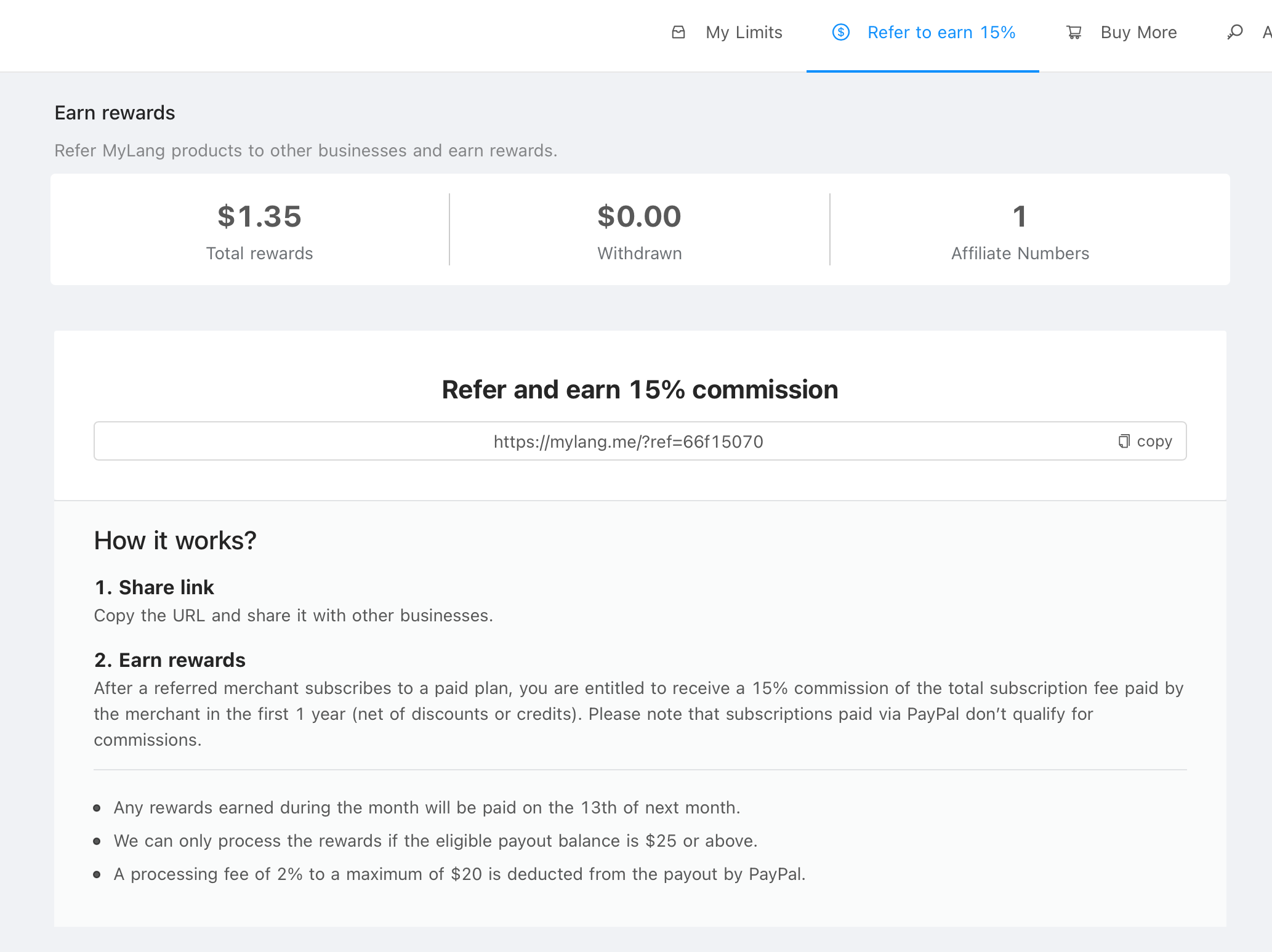This screenshot has height=952, width=1272.
Task: Click Refer and earn 15% commission heading
Action: [640, 389]
